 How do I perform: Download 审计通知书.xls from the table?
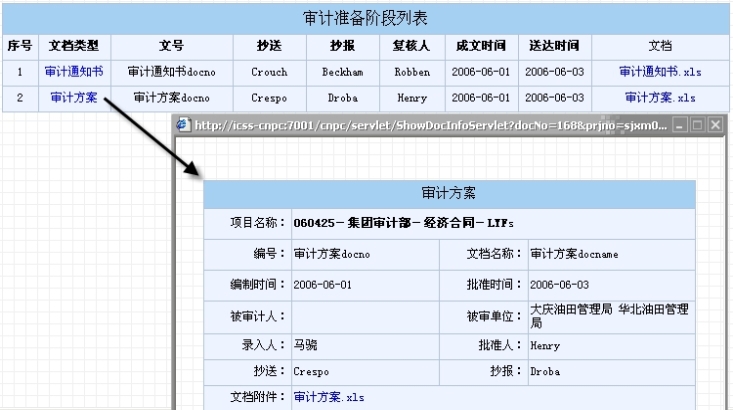coord(660,72)
